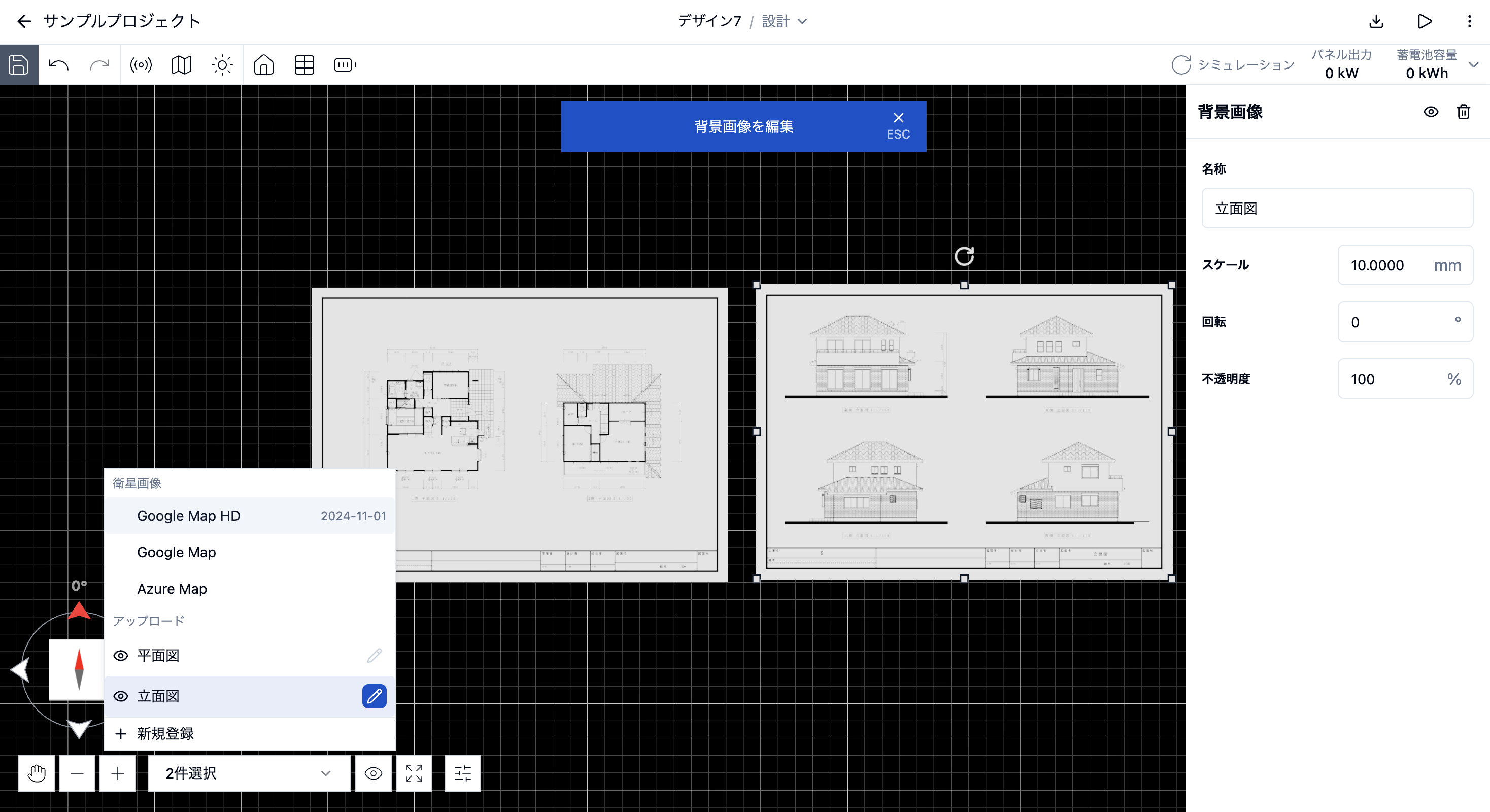Click the rotate handle above the elevation image
The width and height of the screenshot is (1490, 812).
tap(964, 256)
